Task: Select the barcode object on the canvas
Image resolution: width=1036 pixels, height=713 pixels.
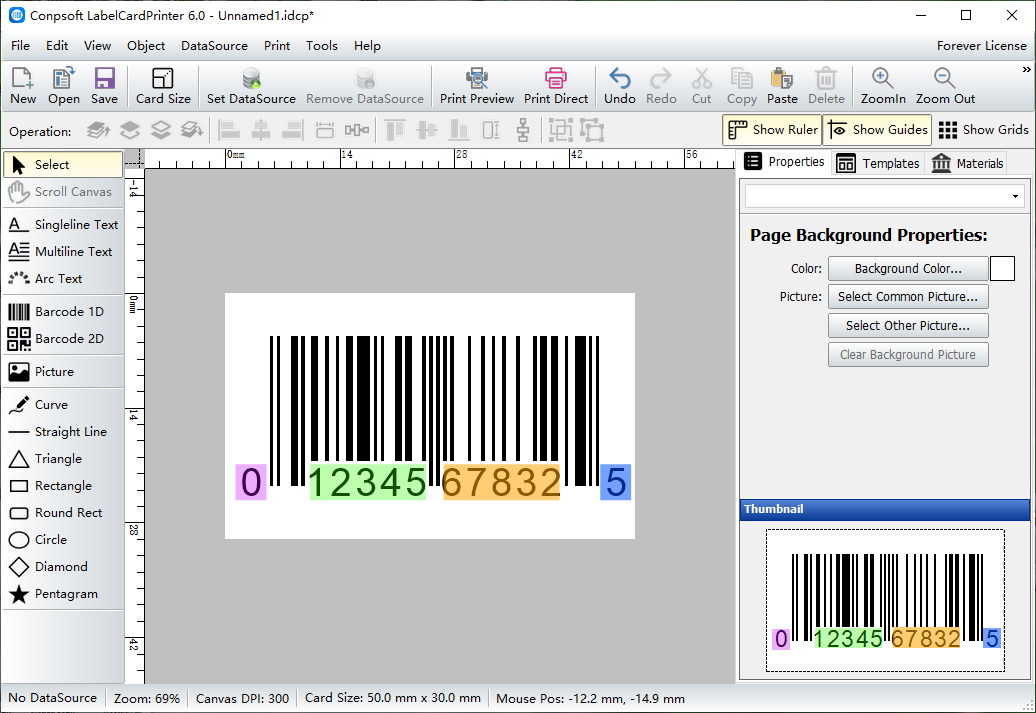Action: (x=433, y=418)
